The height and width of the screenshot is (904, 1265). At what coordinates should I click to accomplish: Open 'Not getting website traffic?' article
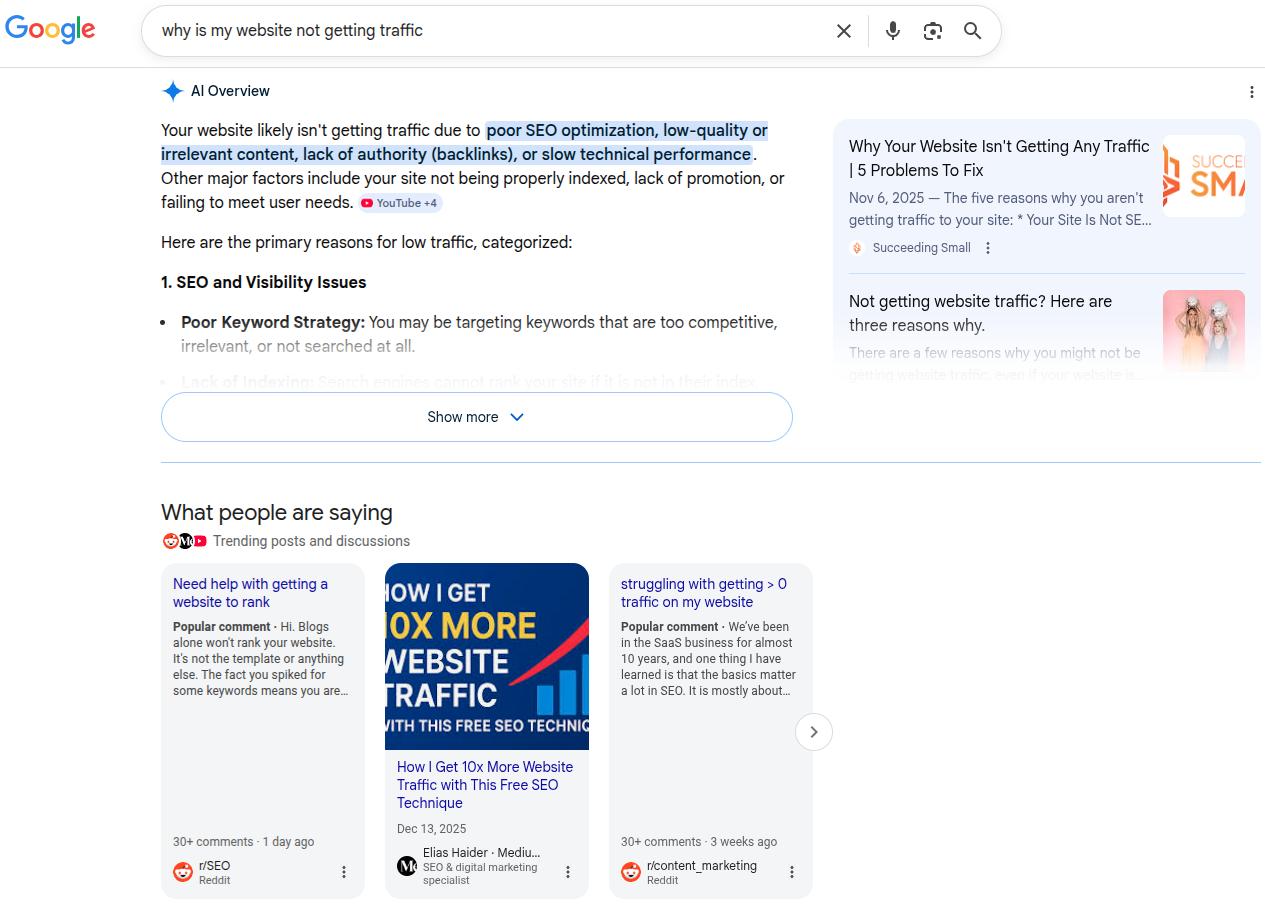tap(979, 313)
